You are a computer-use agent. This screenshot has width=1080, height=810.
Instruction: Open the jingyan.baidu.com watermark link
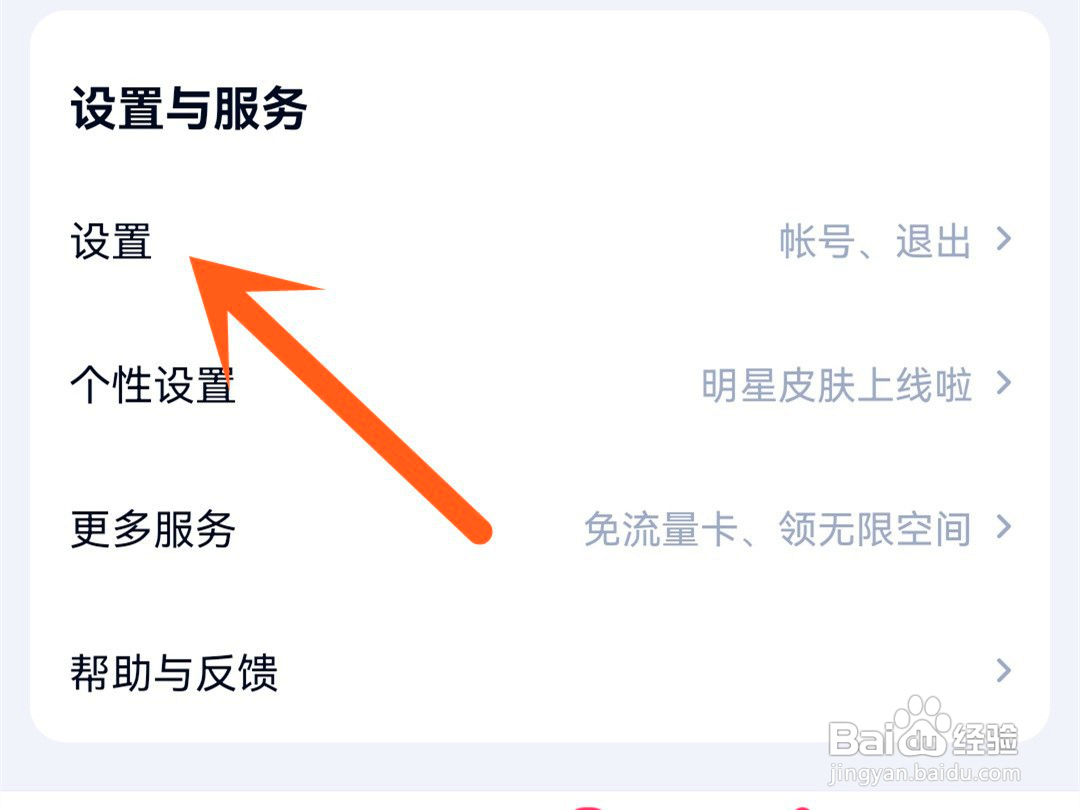[x=924, y=773]
